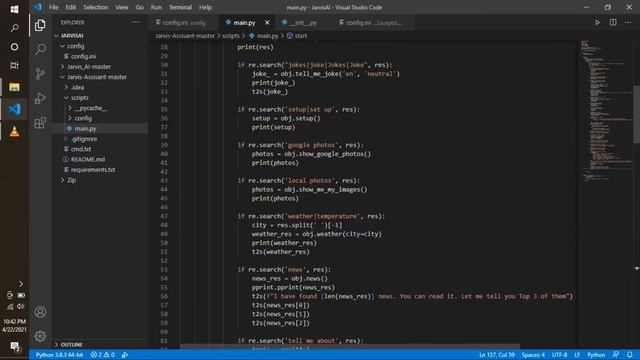Switch to the __init__.py tab
Screen dimensions: 640x360
pyautogui.click(x=304, y=22)
